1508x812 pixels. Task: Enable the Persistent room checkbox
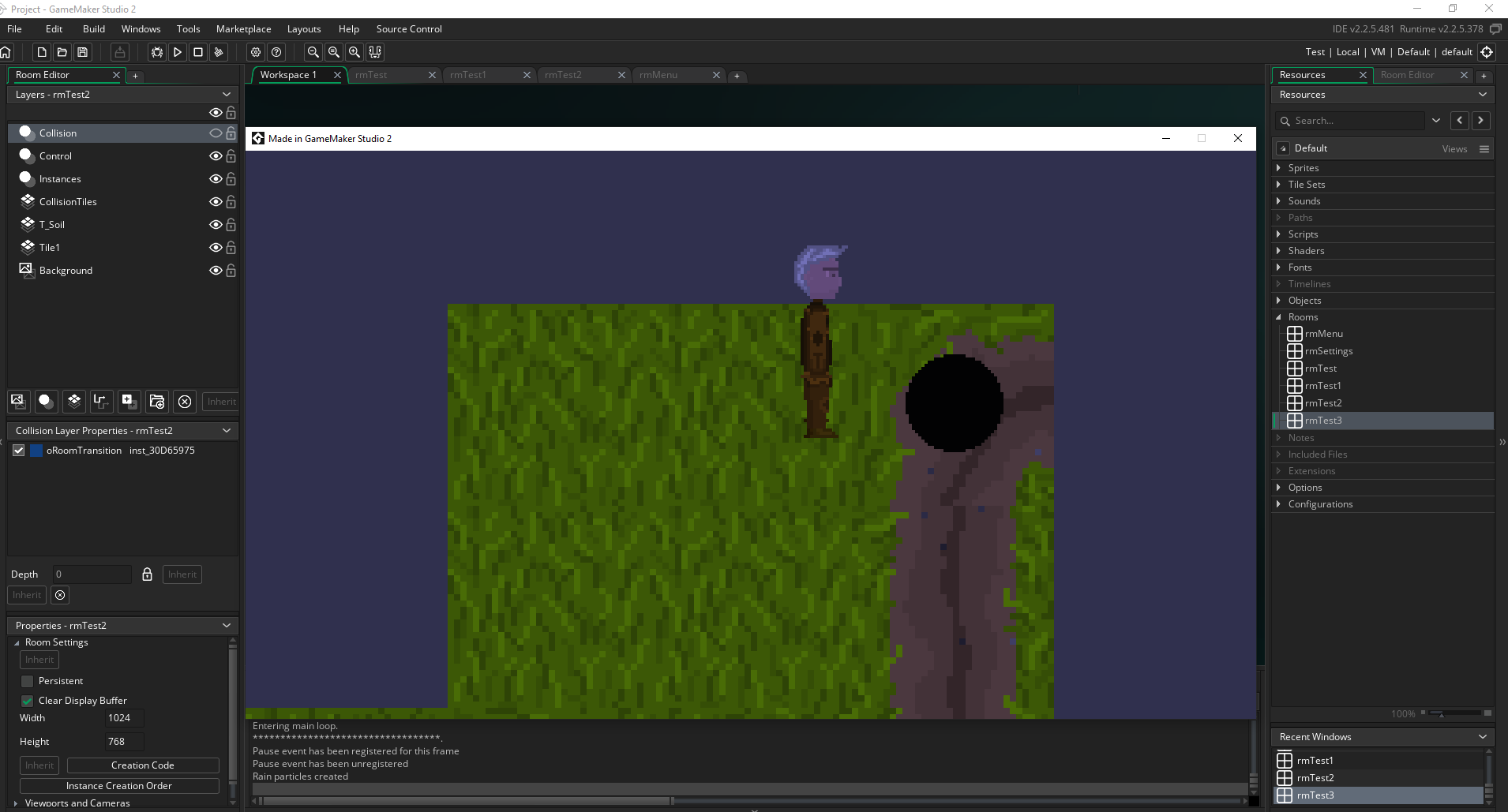coord(28,681)
